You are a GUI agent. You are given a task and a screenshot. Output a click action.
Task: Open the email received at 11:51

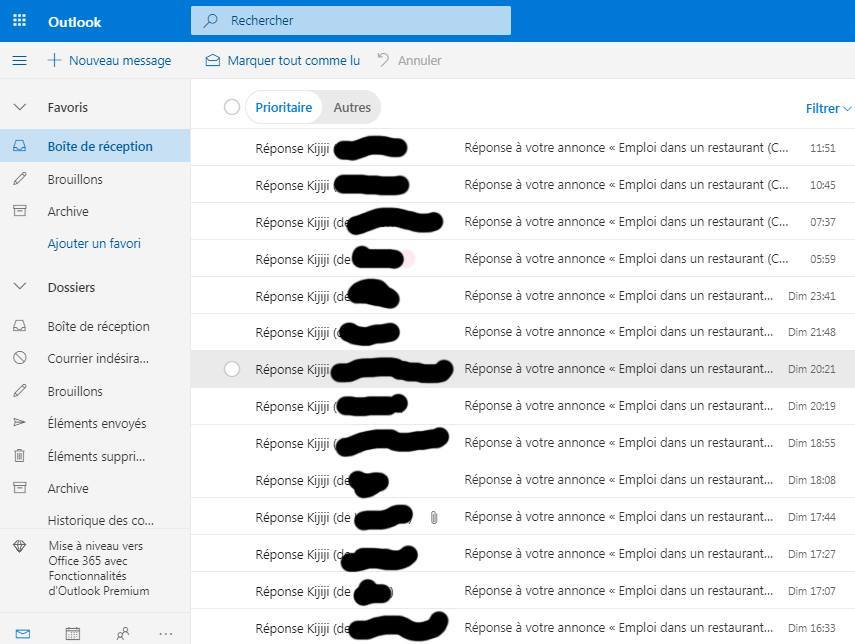(522, 148)
